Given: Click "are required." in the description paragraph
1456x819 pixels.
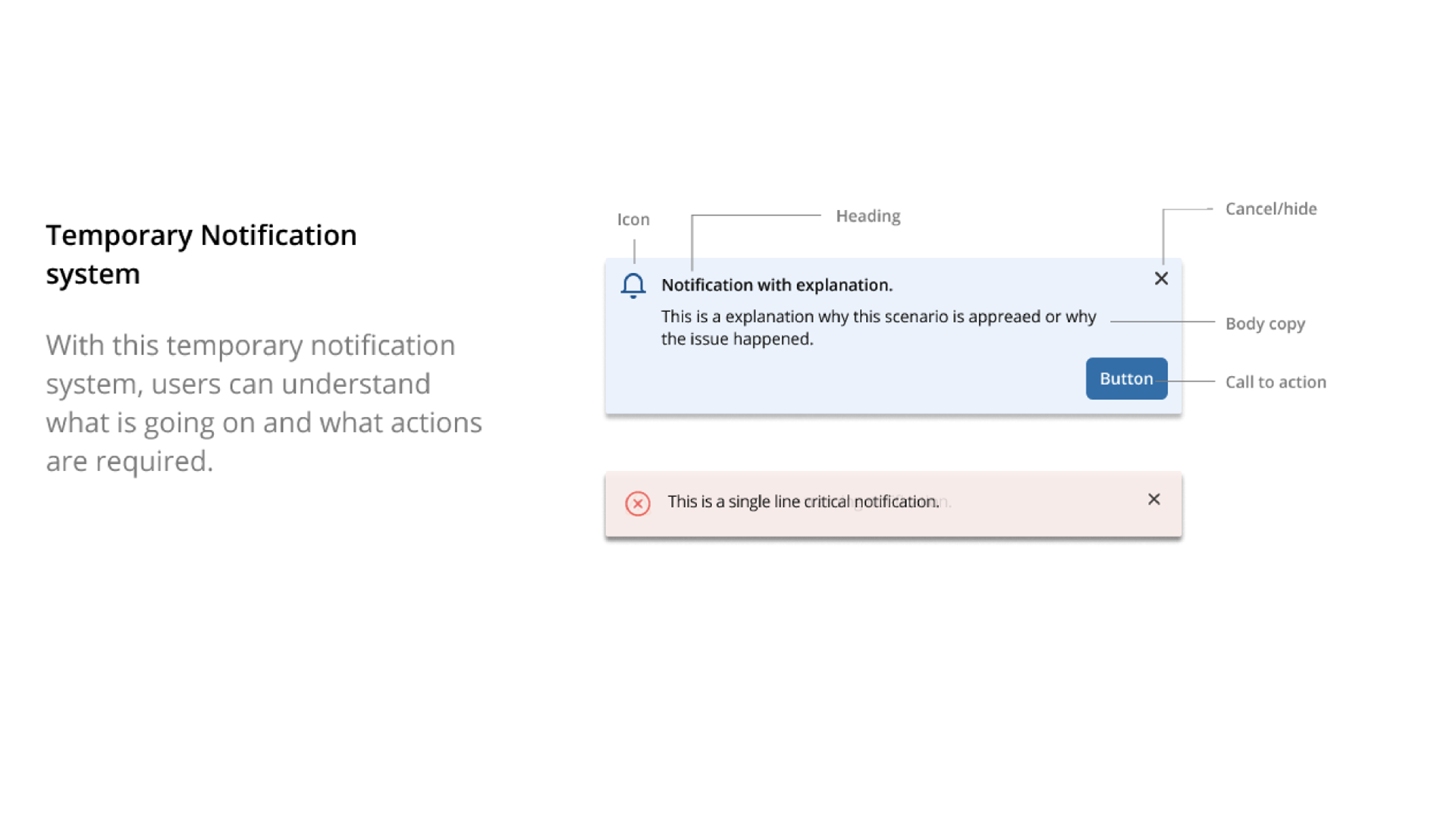Looking at the screenshot, I should click(130, 461).
